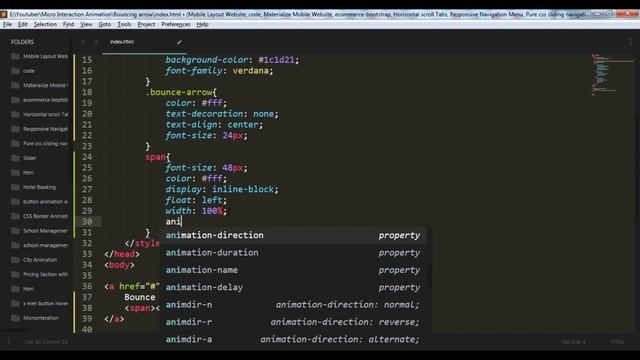Expand the Slider folder
The height and width of the screenshot is (360, 640).
[x=29, y=158]
